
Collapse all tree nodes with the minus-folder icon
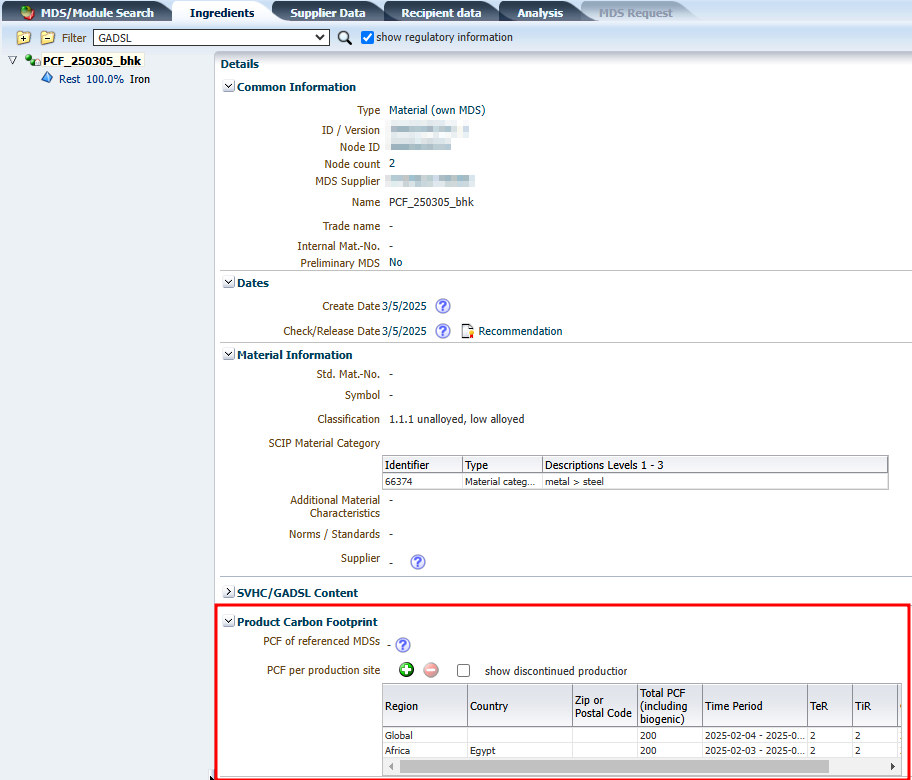[x=46, y=37]
